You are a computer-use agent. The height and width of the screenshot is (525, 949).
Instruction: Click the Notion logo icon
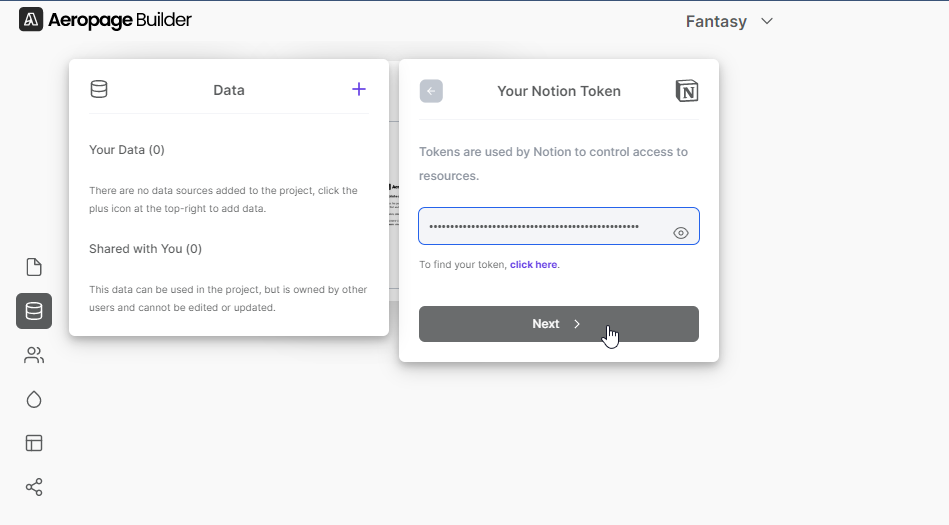687,91
